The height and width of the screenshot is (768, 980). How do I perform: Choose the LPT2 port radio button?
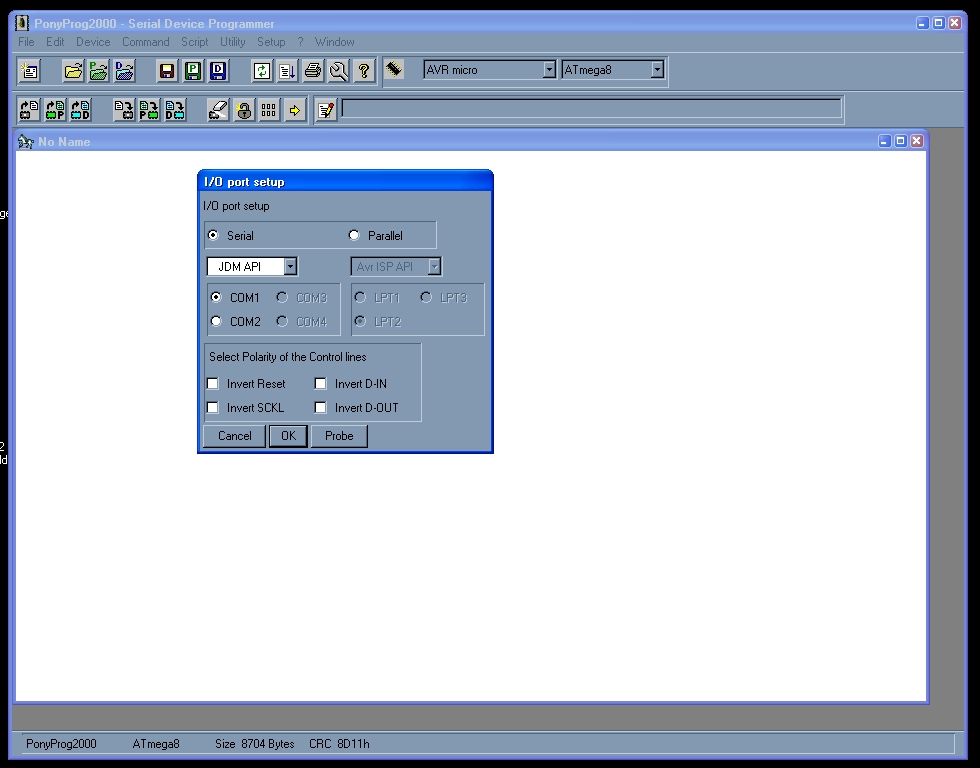click(x=361, y=321)
